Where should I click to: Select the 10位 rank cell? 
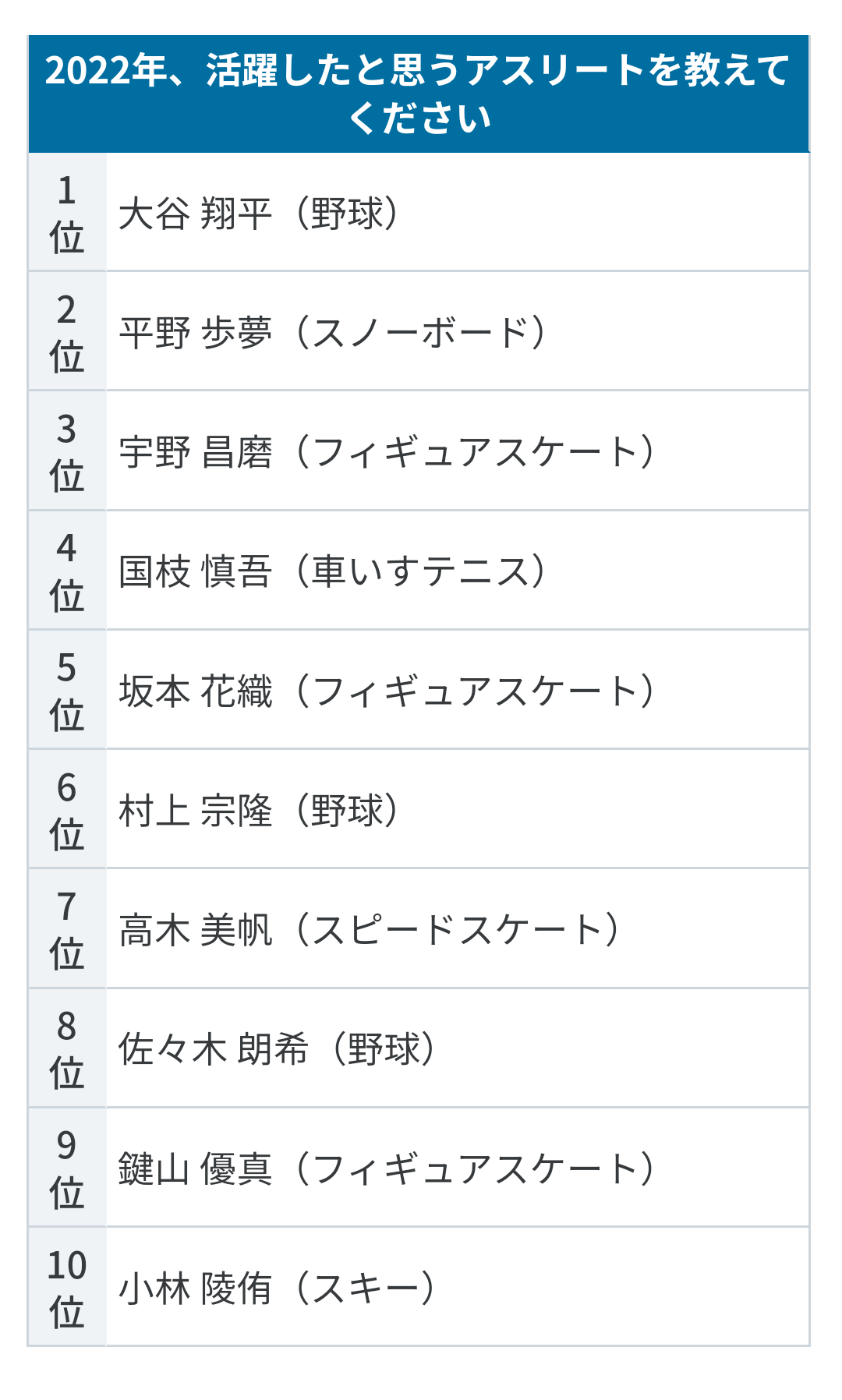coord(67,1287)
